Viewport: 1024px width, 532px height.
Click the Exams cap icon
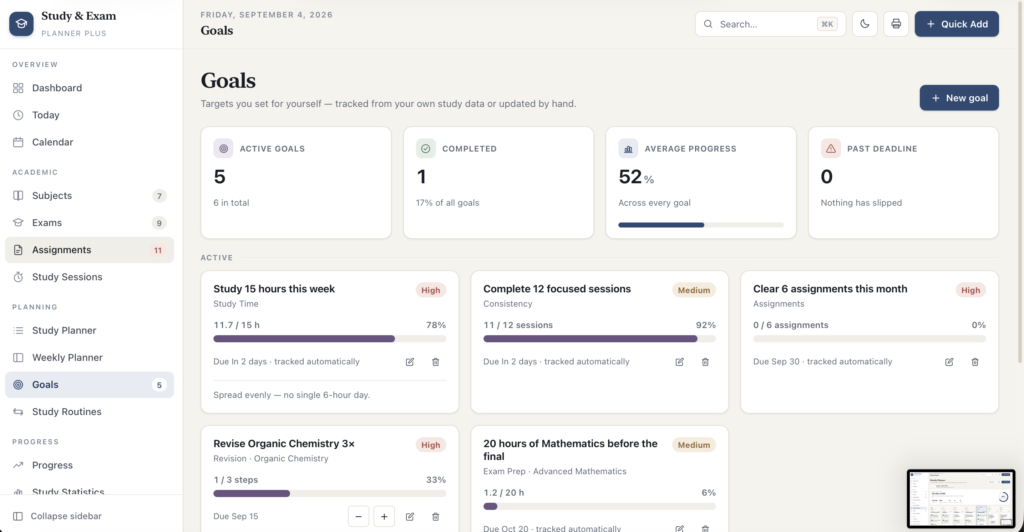[18, 223]
